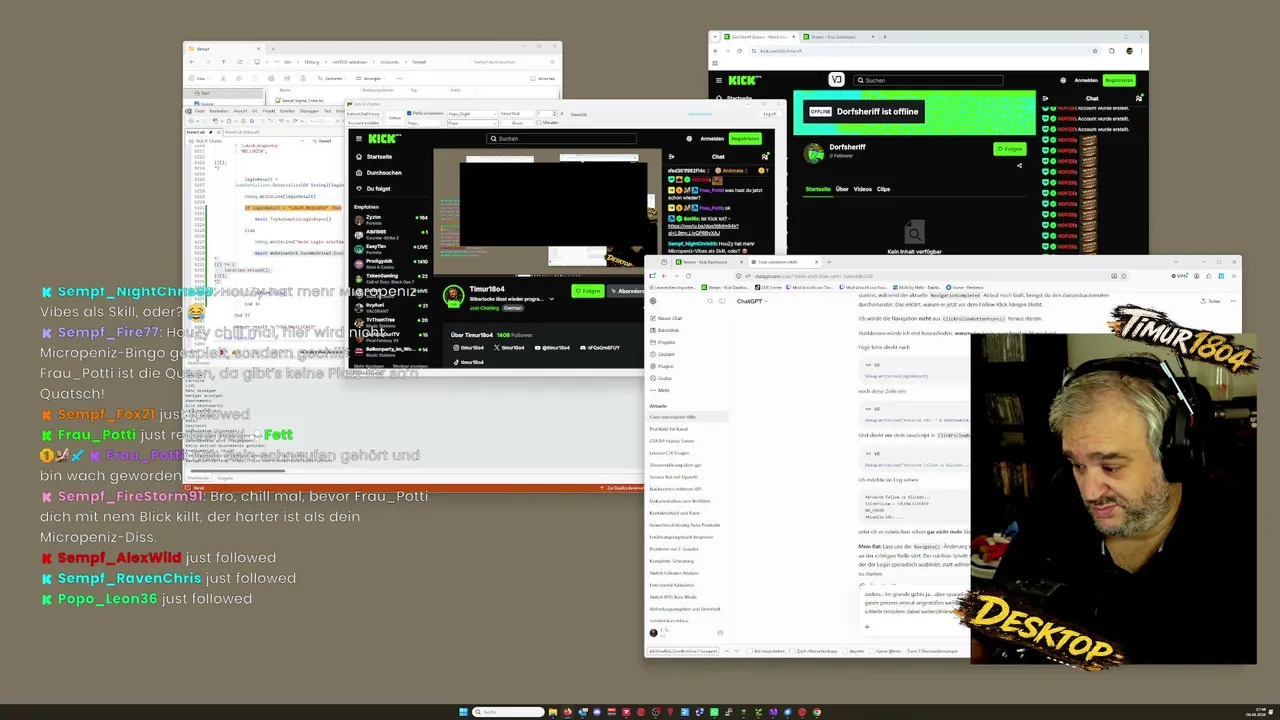1280x720 pixels.
Task: Click the VJ icon beside Kick search in Chrome
Action: point(837,80)
